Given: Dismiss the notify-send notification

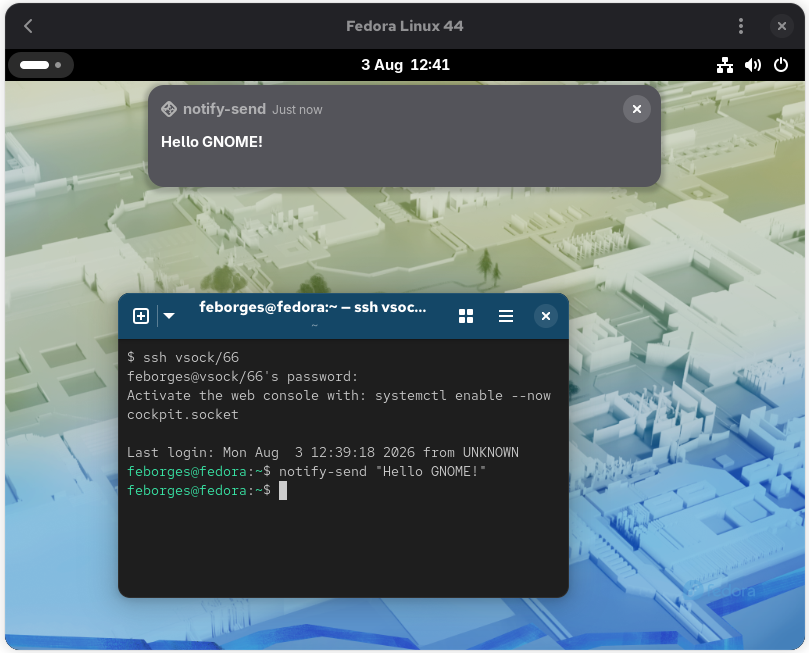Looking at the screenshot, I should click(637, 109).
